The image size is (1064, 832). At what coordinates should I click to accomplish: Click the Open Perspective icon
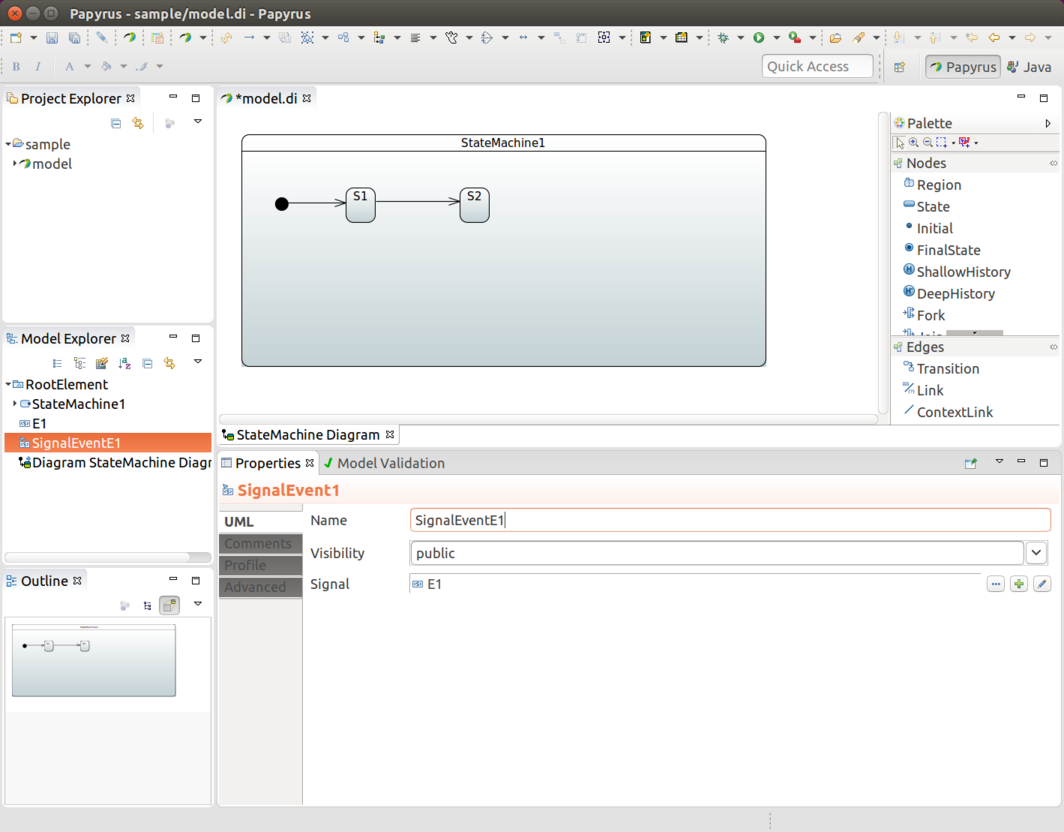pyautogui.click(x=900, y=67)
